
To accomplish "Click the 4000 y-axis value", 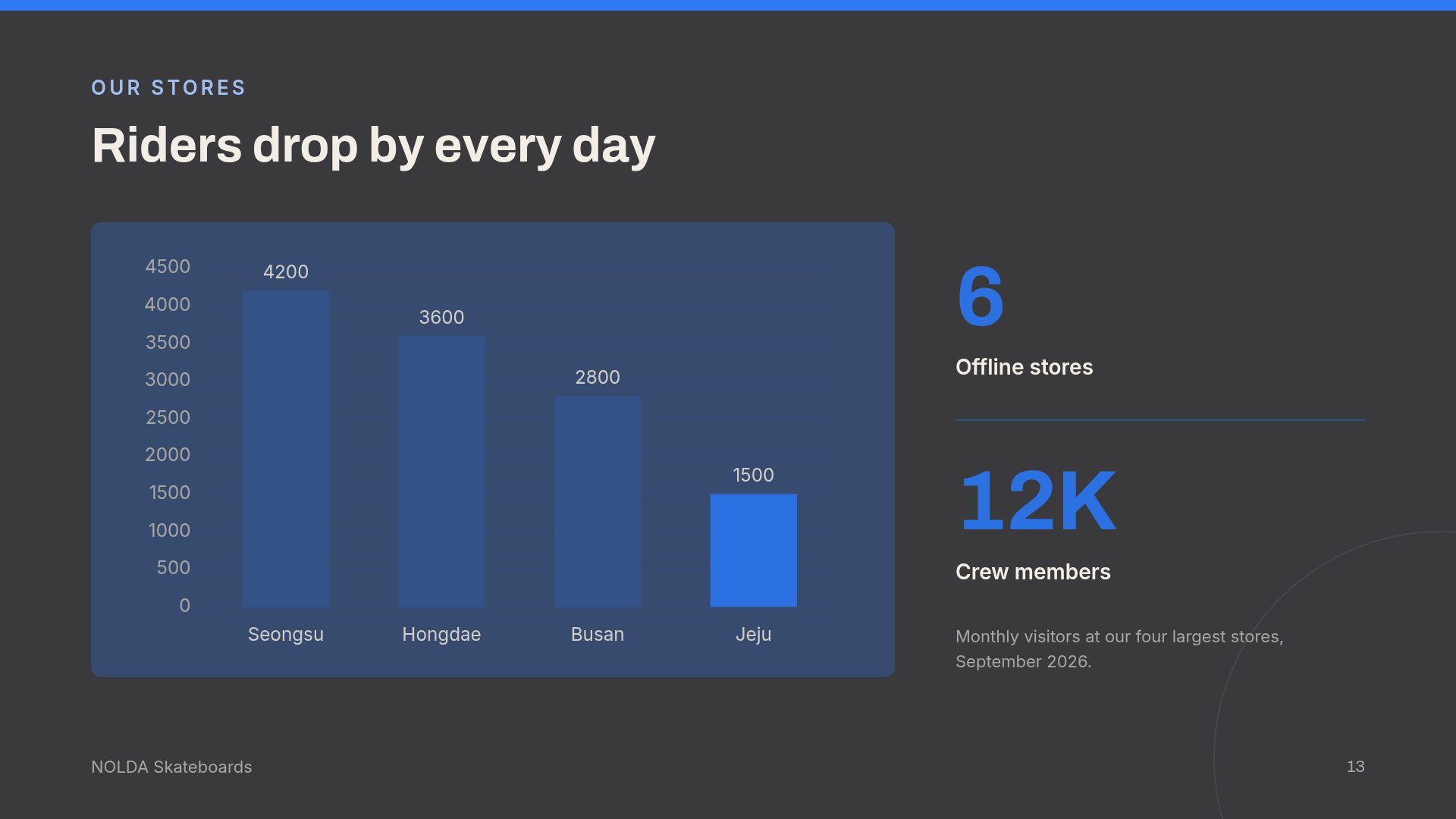I will coord(168,305).
